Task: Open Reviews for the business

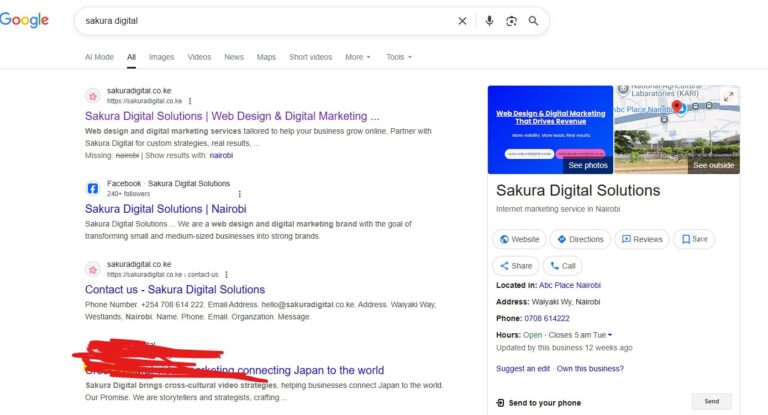Action: [x=642, y=239]
